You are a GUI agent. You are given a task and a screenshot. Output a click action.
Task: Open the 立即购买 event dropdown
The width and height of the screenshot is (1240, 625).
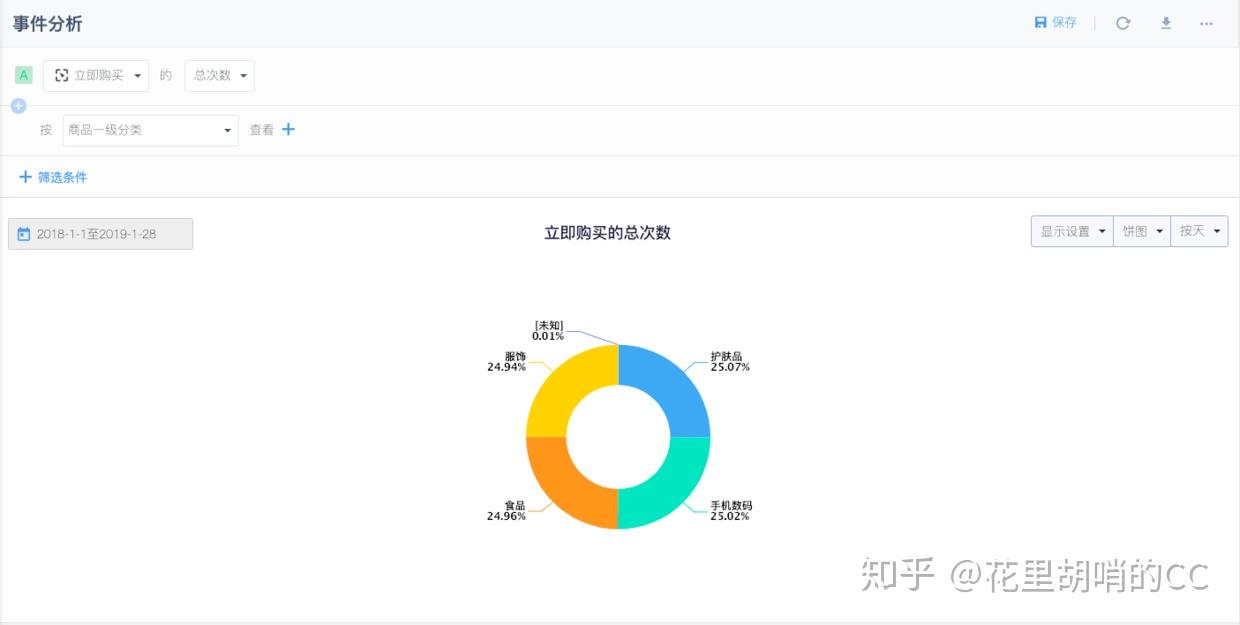pos(96,76)
